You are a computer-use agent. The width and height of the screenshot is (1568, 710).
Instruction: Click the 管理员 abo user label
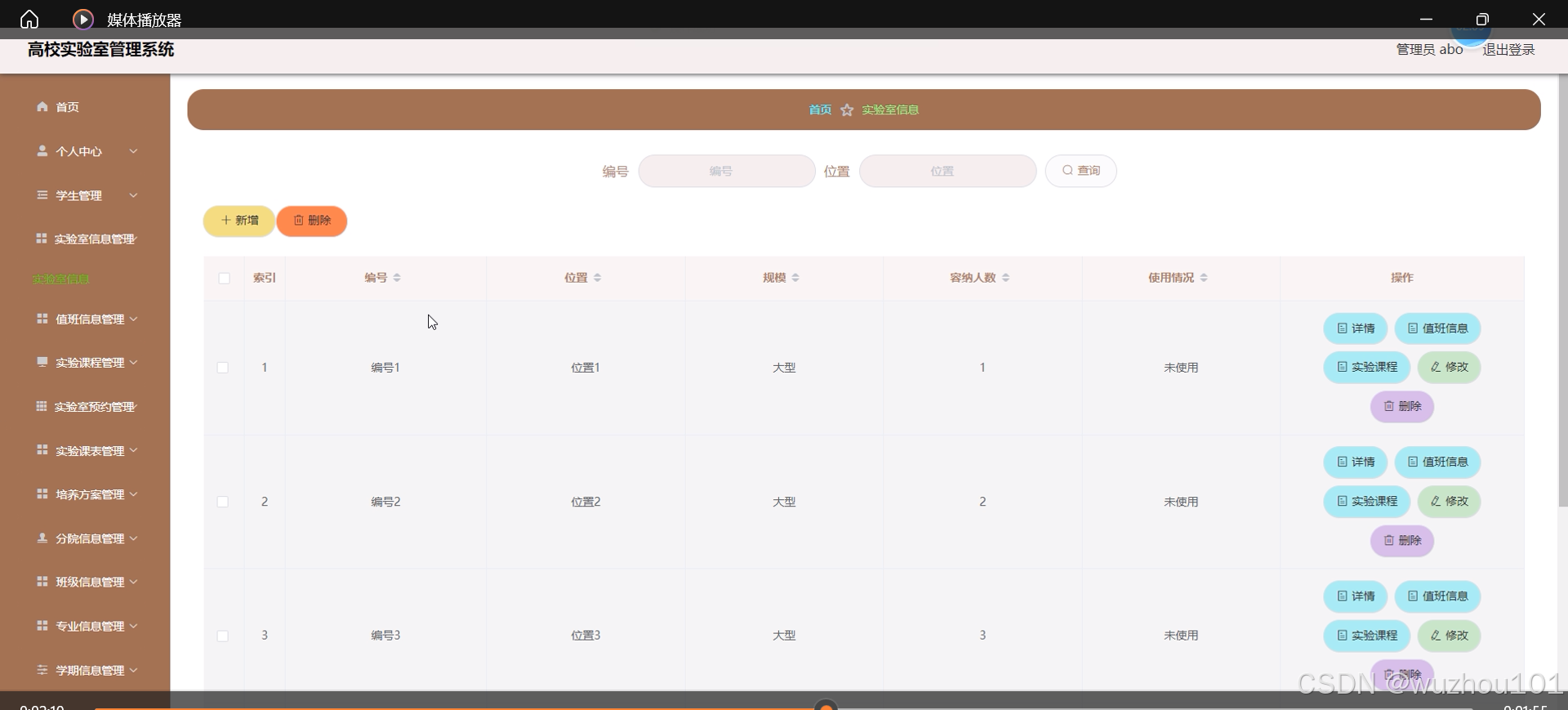1429,49
